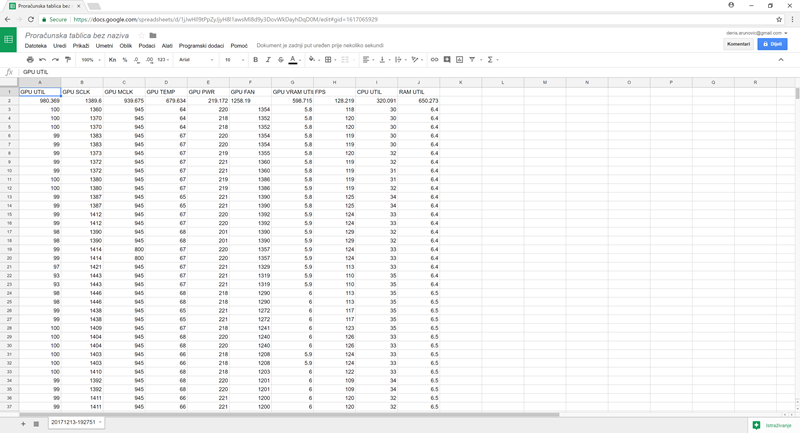This screenshot has height=433, width=800.
Task: Open the Oblik menu
Action: (x=126, y=45)
